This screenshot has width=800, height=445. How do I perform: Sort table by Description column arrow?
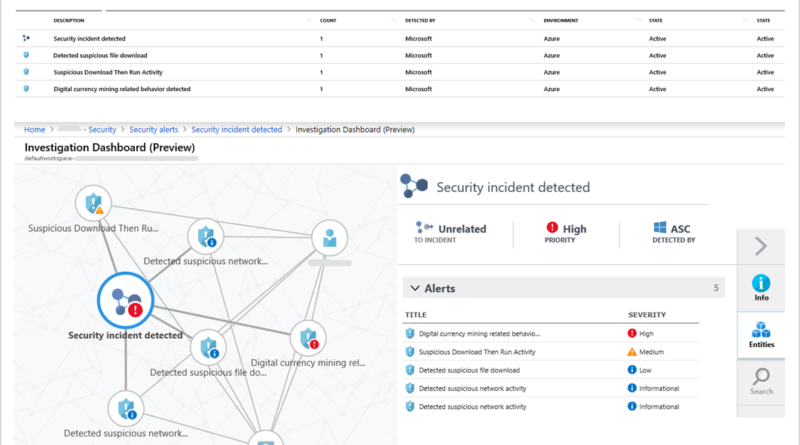pos(308,20)
